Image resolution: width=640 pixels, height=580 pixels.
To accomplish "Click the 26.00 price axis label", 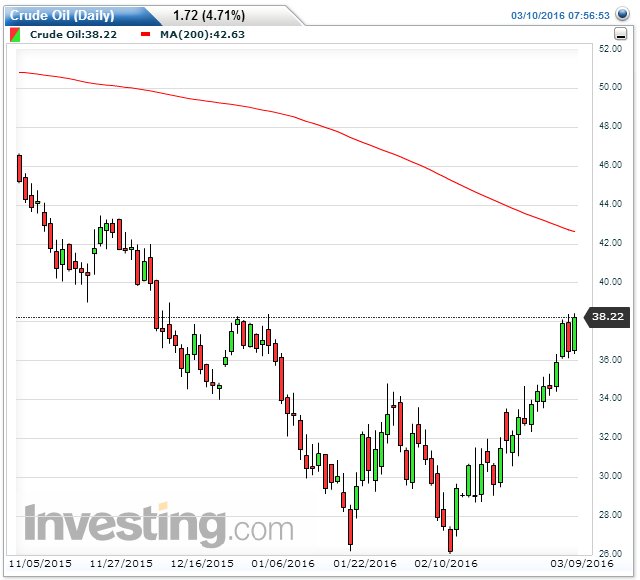I will click(x=611, y=553).
